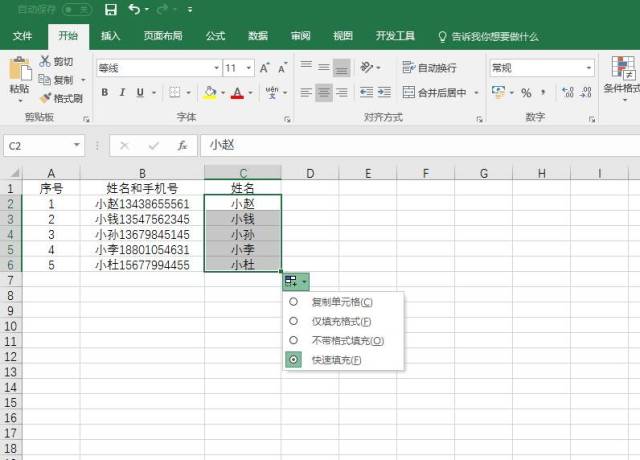Expand the Name Box dropdown for C2
This screenshot has width=640, height=460.
(x=76, y=145)
